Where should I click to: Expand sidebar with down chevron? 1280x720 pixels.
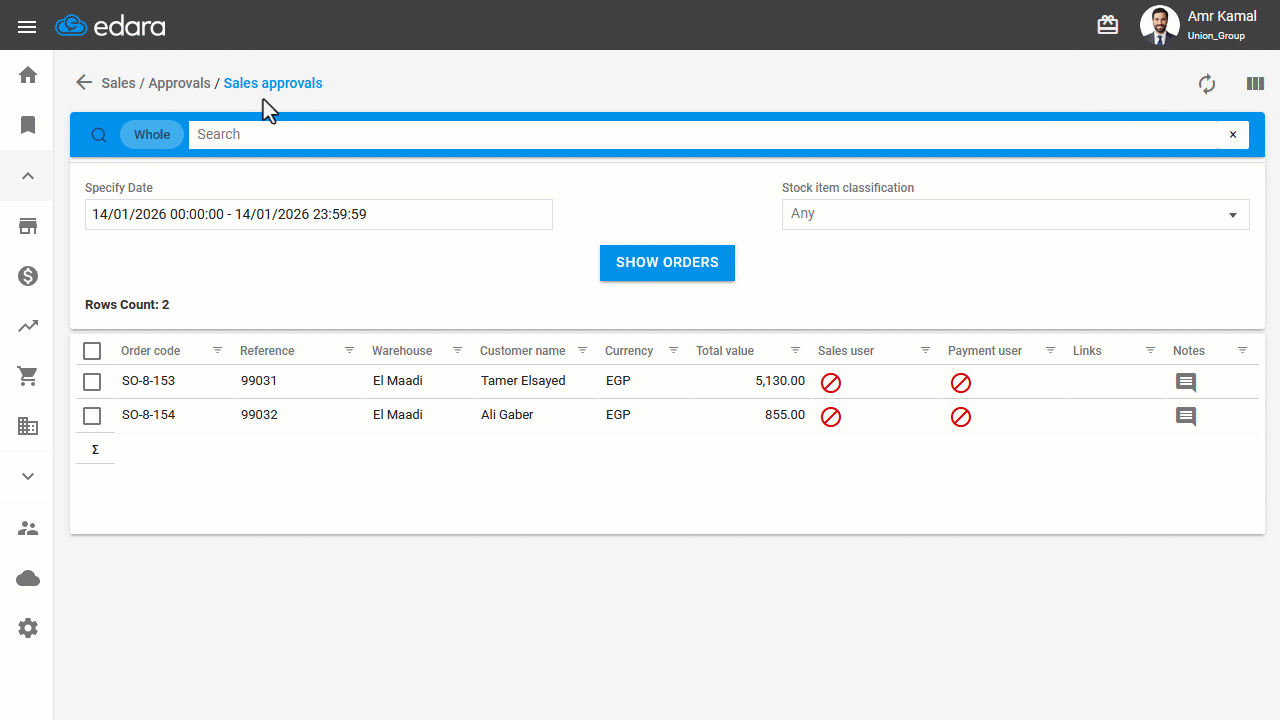coord(28,476)
